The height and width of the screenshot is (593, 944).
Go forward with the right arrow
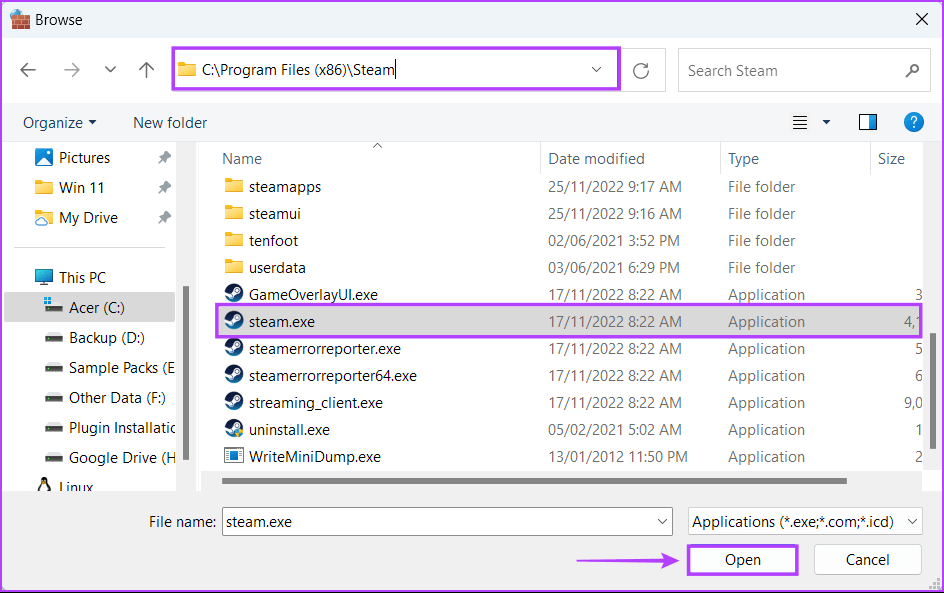pyautogui.click(x=72, y=70)
